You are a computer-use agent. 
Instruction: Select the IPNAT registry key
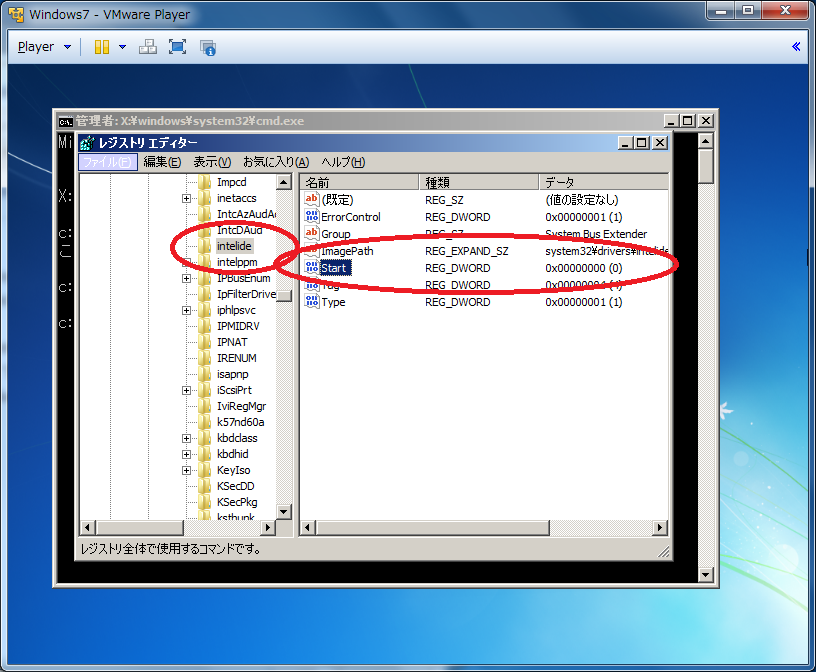(232, 343)
